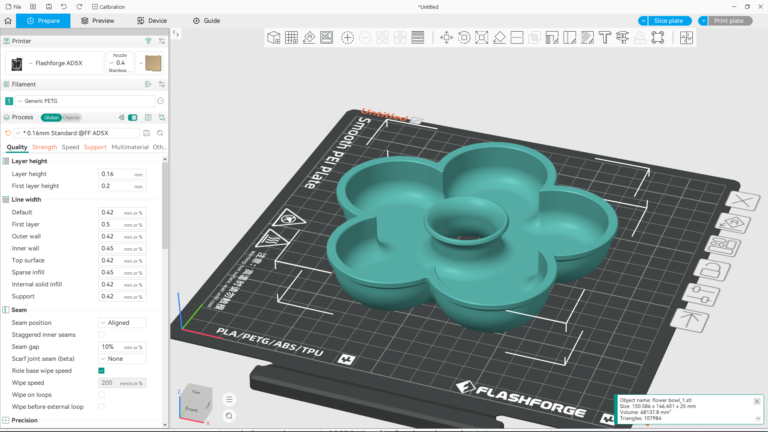Uncheck Role base wipe speed

point(101,371)
